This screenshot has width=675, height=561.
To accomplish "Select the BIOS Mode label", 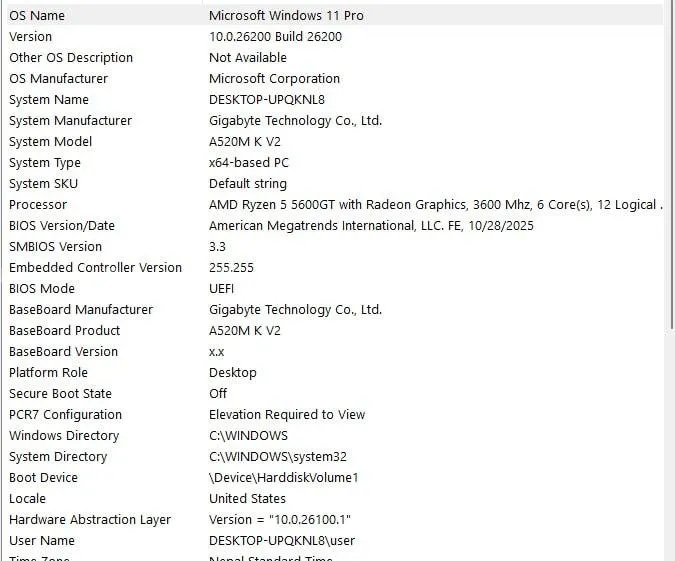I will (x=42, y=289).
